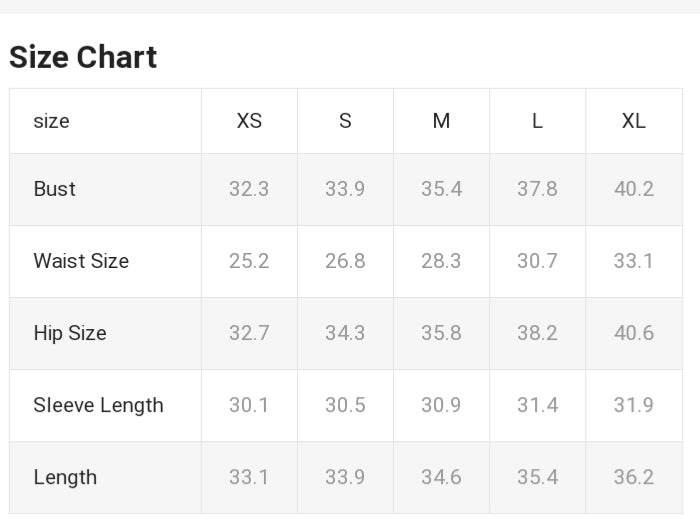Select the S size column header
The width and height of the screenshot is (700, 525).
pyautogui.click(x=345, y=121)
